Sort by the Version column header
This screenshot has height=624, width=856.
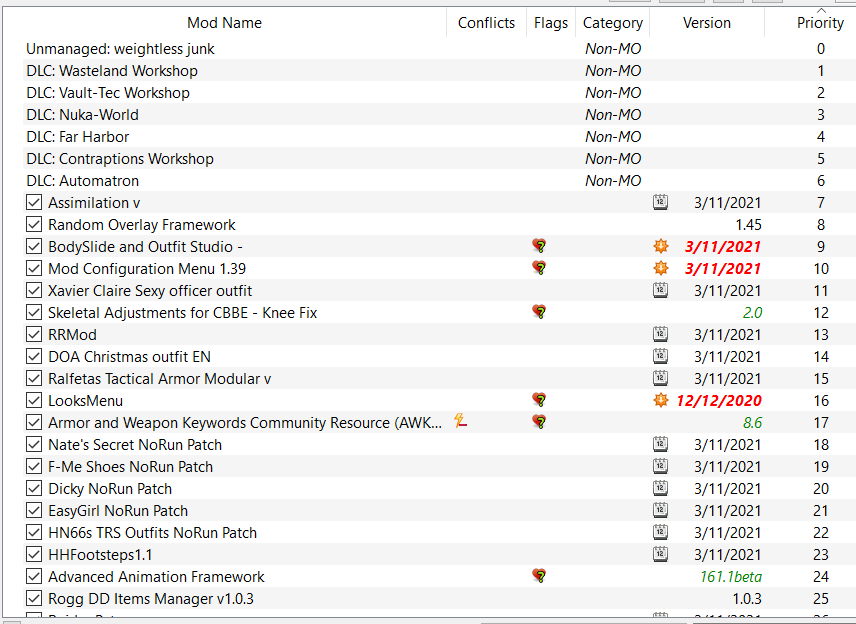coord(706,22)
